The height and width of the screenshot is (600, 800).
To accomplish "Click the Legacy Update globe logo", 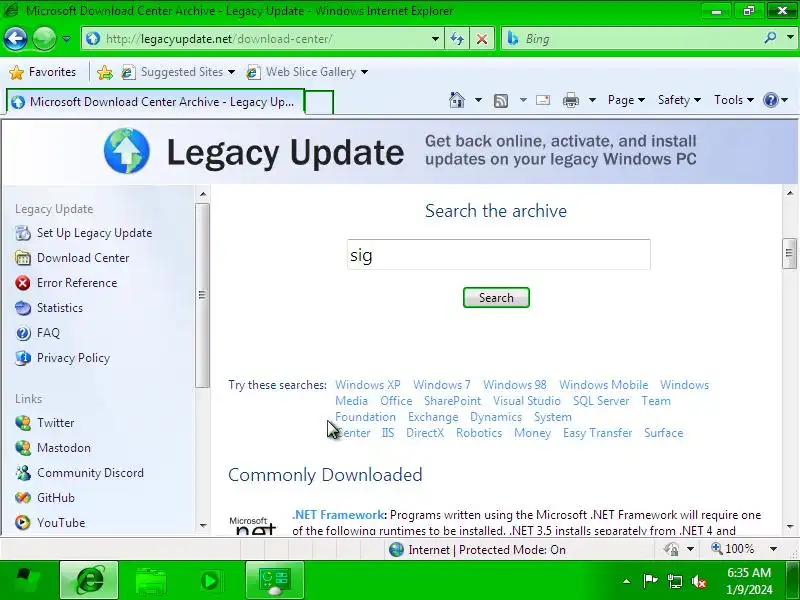I will pos(127,151).
